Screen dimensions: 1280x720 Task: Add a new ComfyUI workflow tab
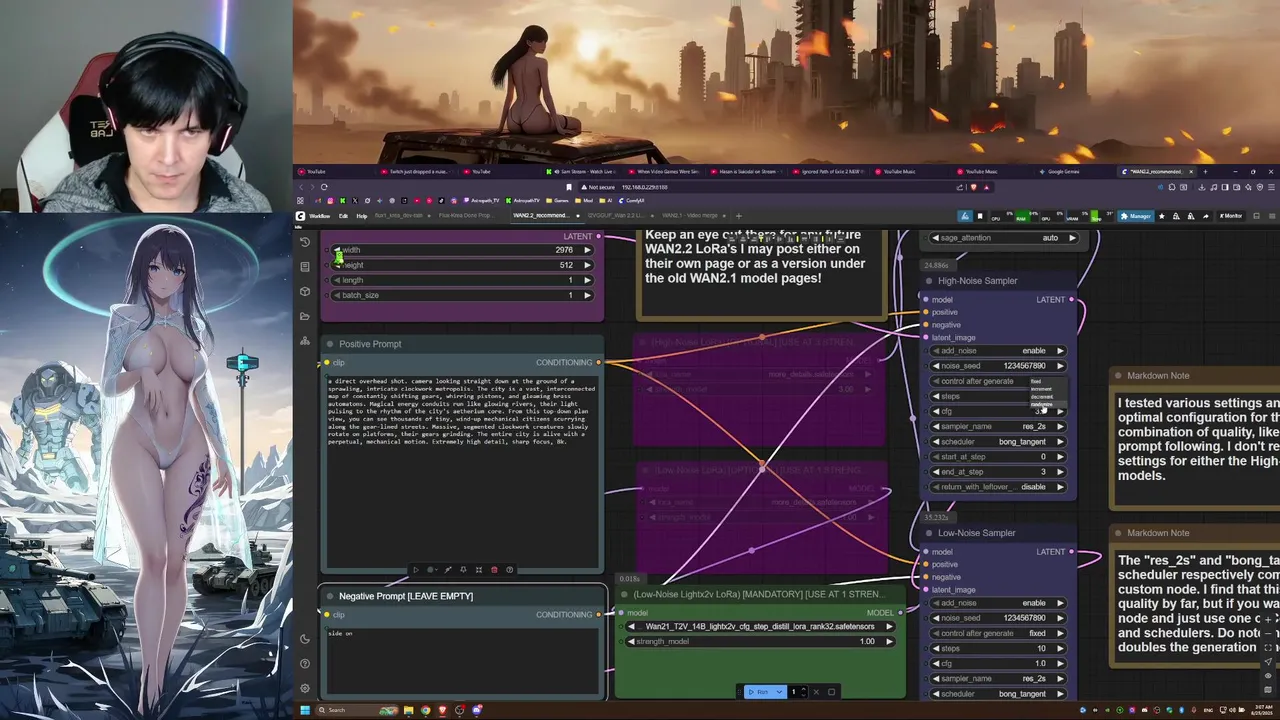738,215
